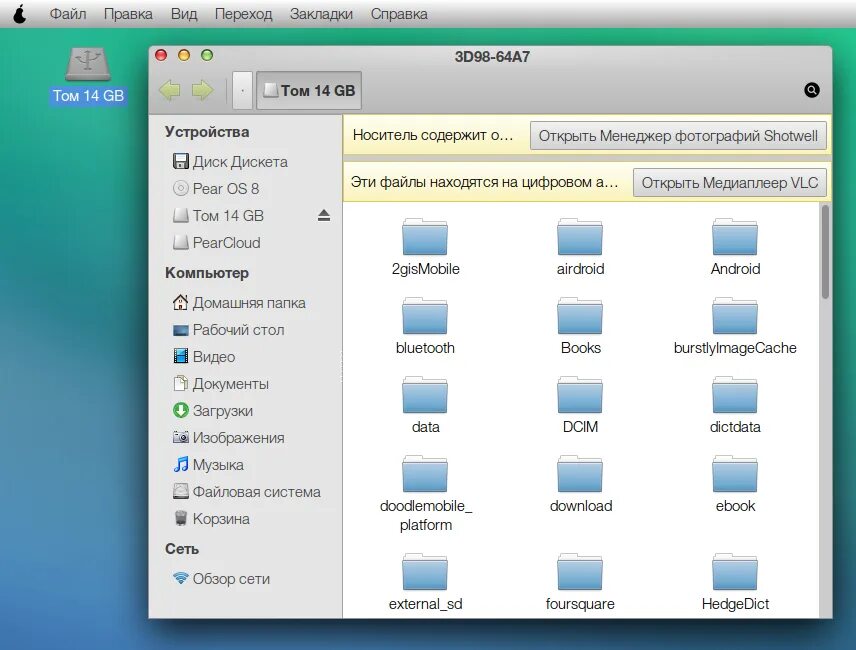856x650 pixels.
Task: Select the ebook folder icon
Action: click(x=735, y=474)
